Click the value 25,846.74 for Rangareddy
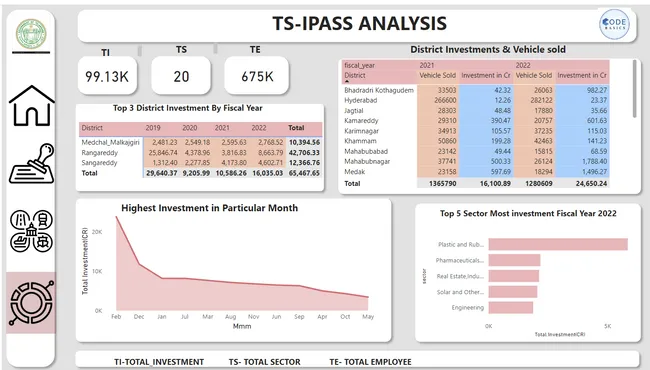Image resolution: width=650 pixels, height=370 pixels. (162, 152)
